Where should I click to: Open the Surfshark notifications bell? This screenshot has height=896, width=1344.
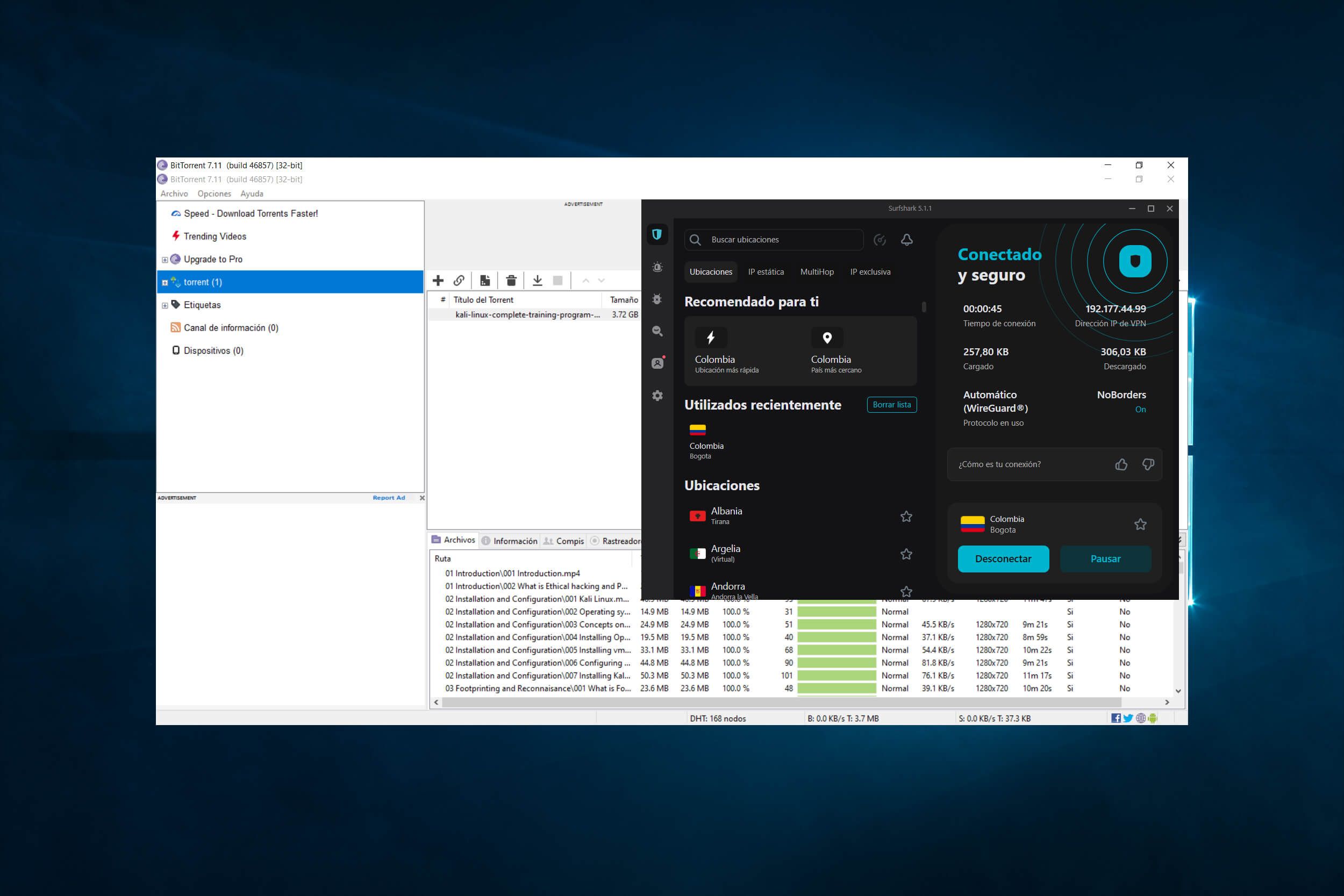[906, 240]
